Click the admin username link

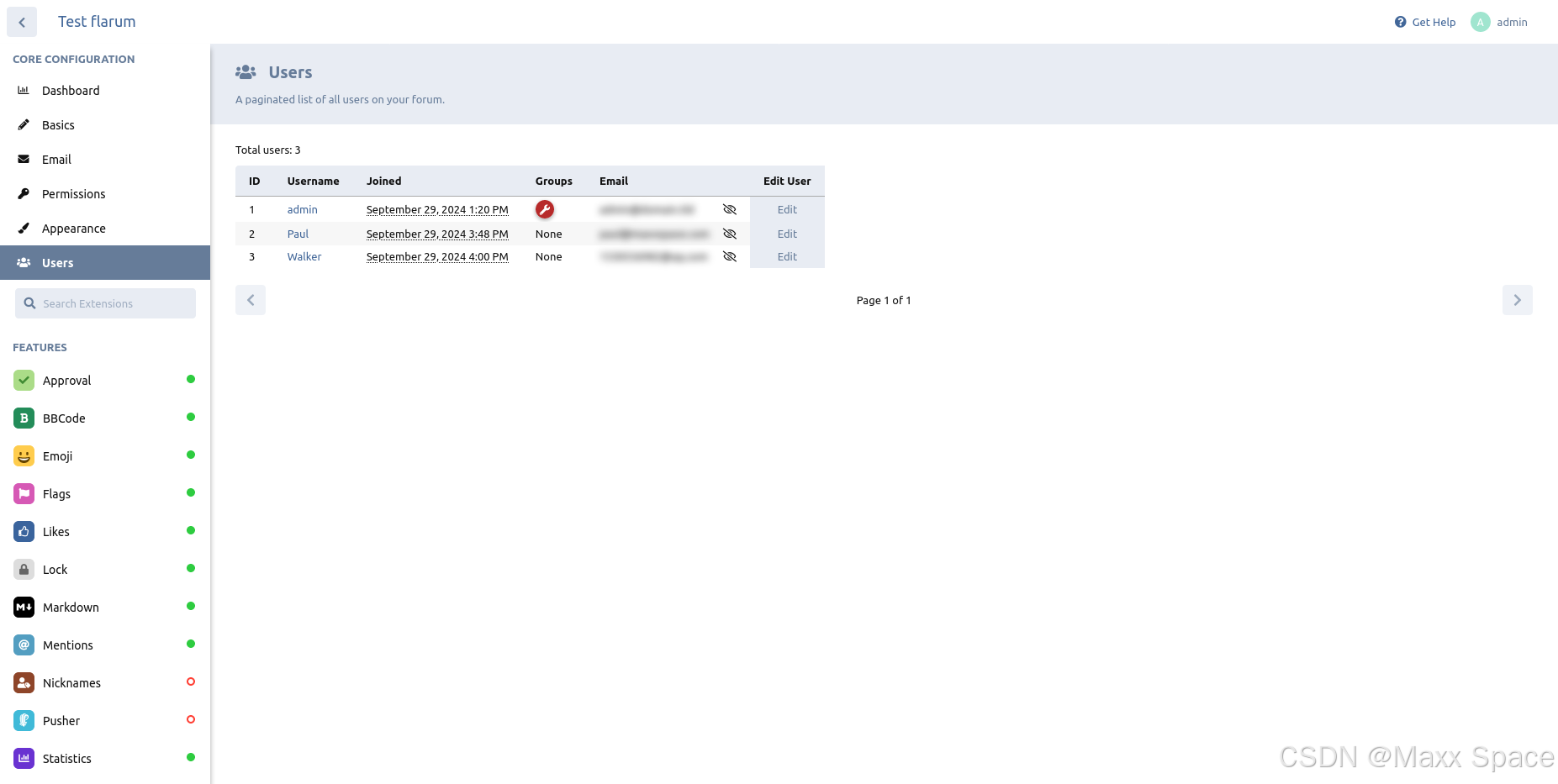303,210
